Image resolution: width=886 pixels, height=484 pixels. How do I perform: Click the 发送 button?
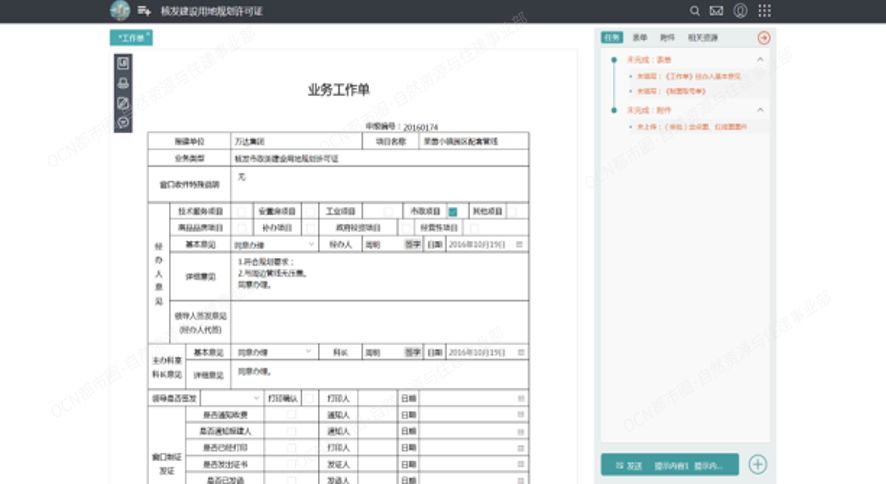coord(670,465)
